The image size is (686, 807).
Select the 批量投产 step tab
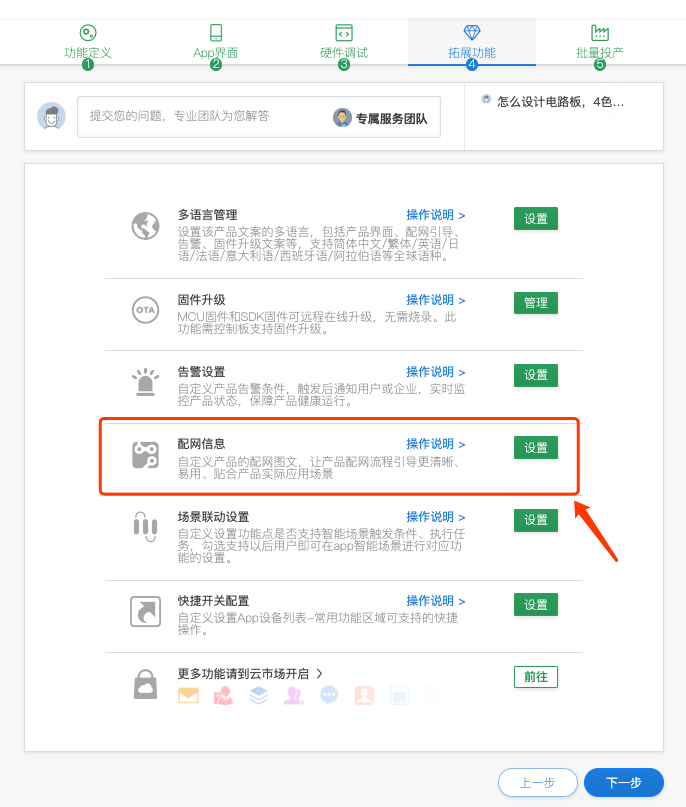600,43
